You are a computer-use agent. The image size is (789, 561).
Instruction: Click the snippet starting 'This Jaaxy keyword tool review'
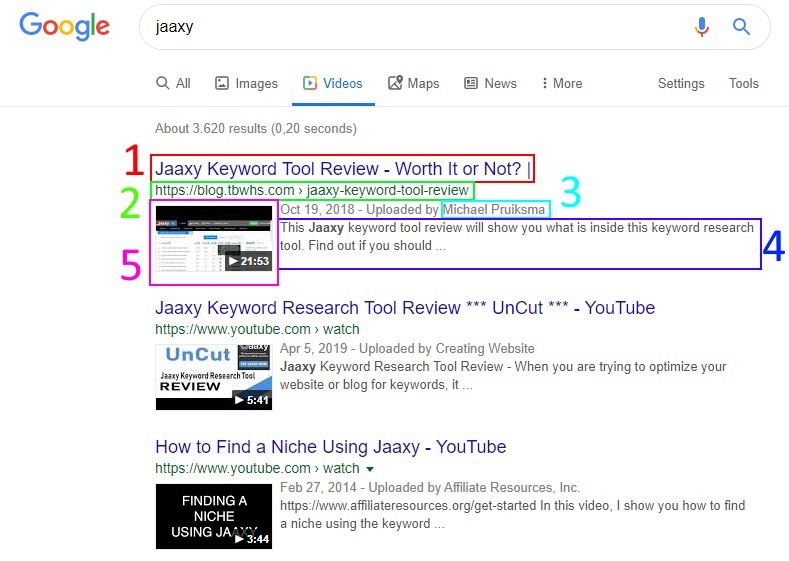click(517, 236)
